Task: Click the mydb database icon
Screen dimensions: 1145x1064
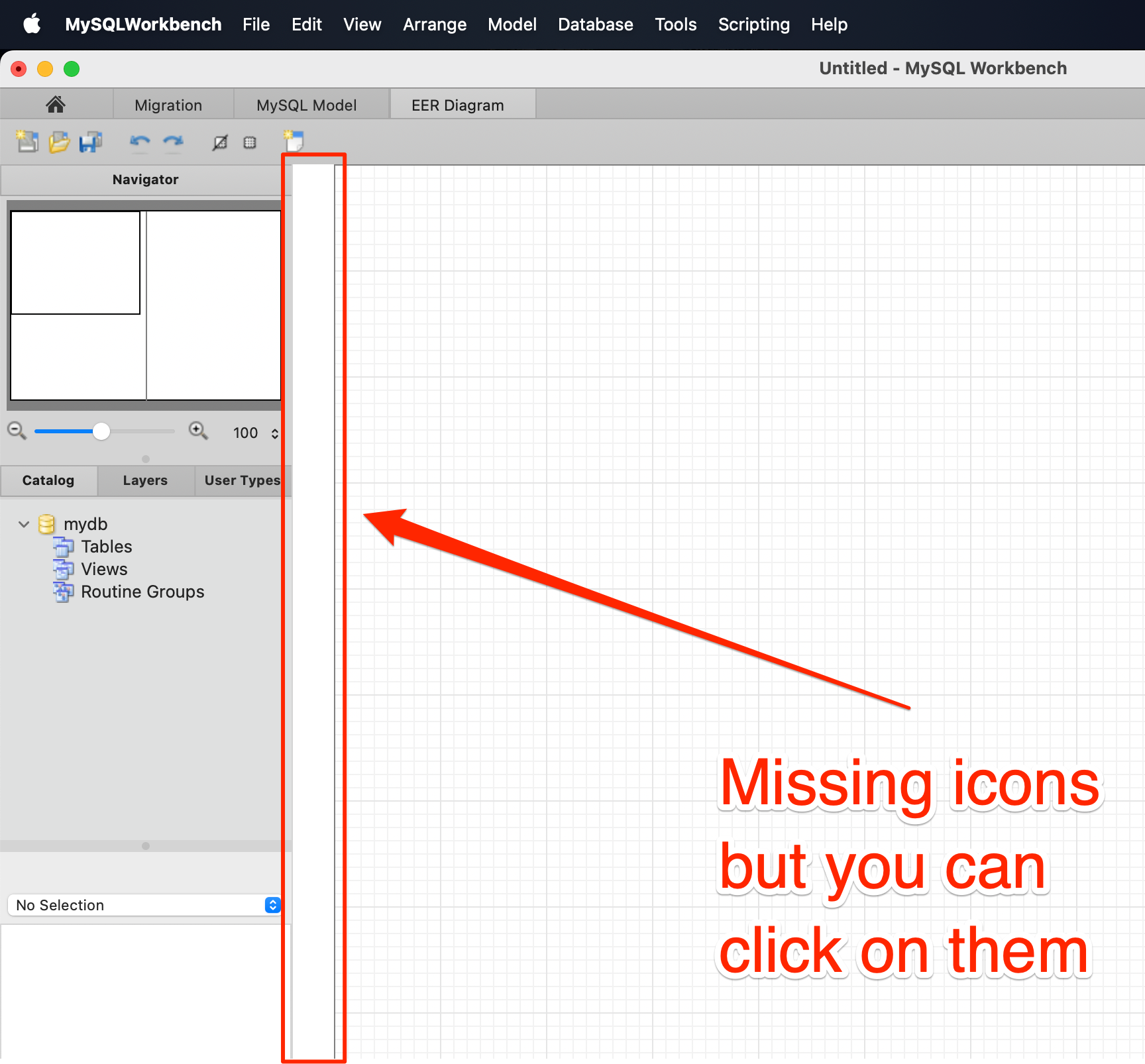Action: [46, 524]
